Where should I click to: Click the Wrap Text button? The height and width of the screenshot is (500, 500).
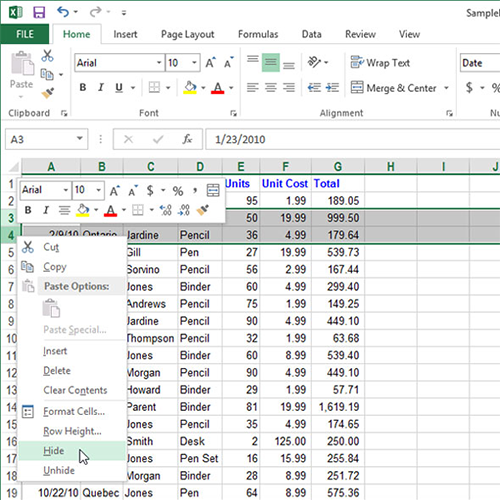tap(380, 63)
